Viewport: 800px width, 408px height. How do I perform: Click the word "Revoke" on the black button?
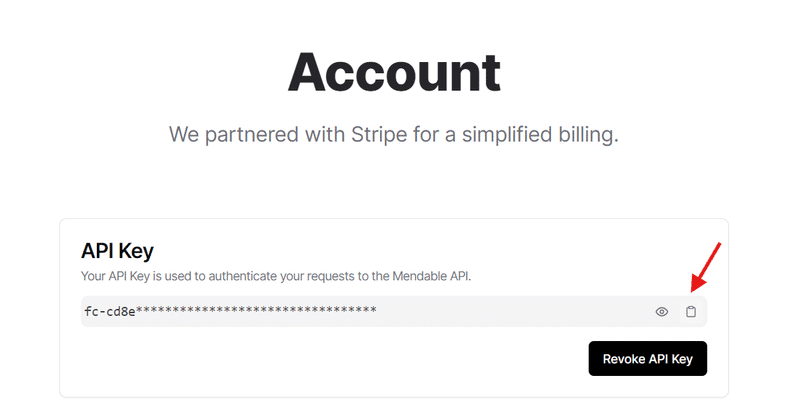point(624,358)
